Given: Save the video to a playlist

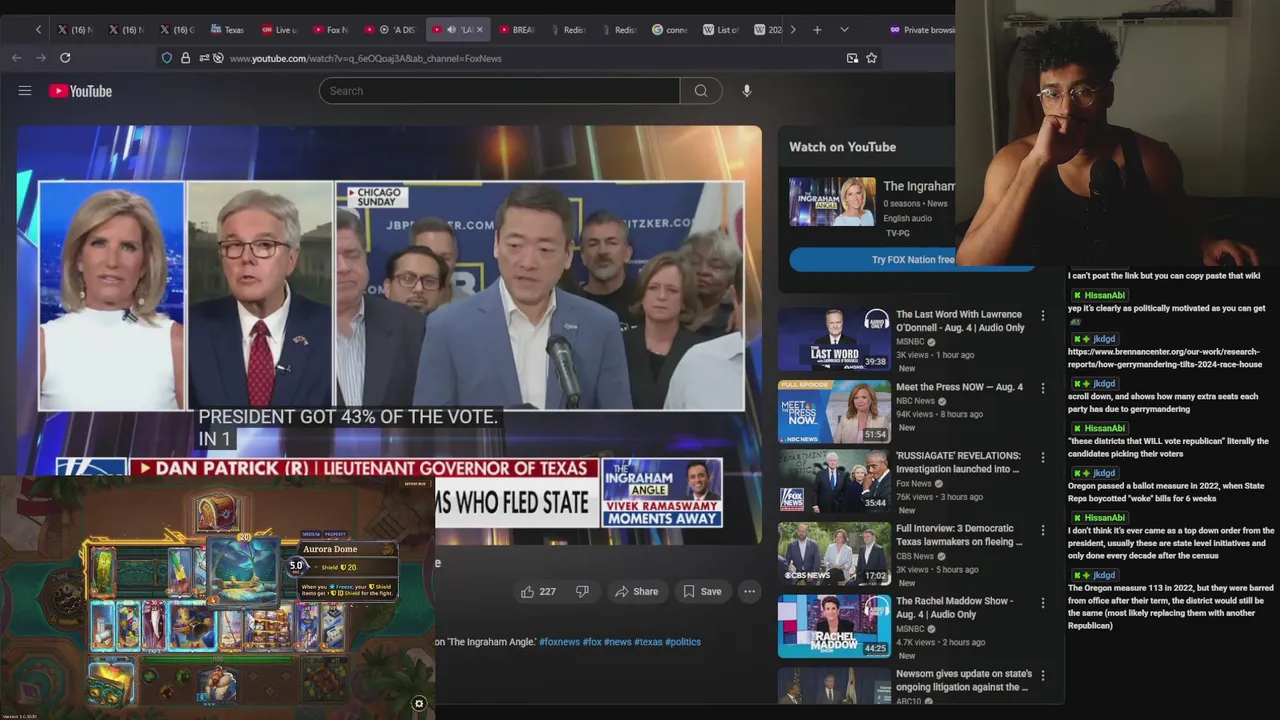Looking at the screenshot, I should pyautogui.click(x=701, y=591).
